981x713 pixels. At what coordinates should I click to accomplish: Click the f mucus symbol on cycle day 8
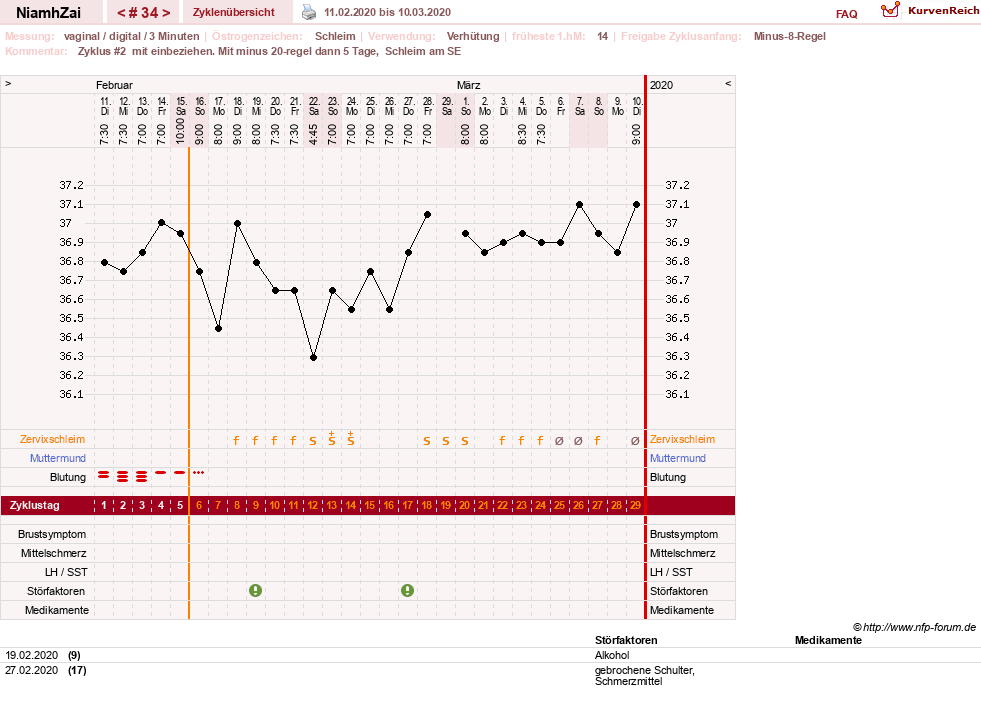(x=236, y=440)
